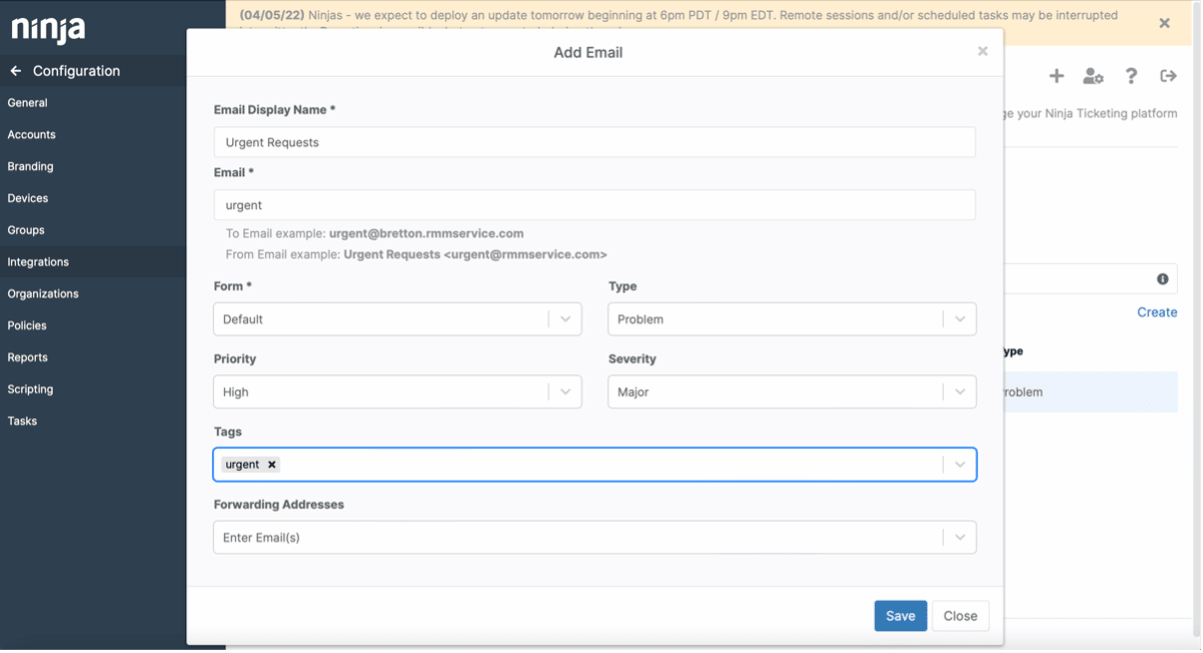
Task: Open user management settings icon
Action: (1093, 75)
